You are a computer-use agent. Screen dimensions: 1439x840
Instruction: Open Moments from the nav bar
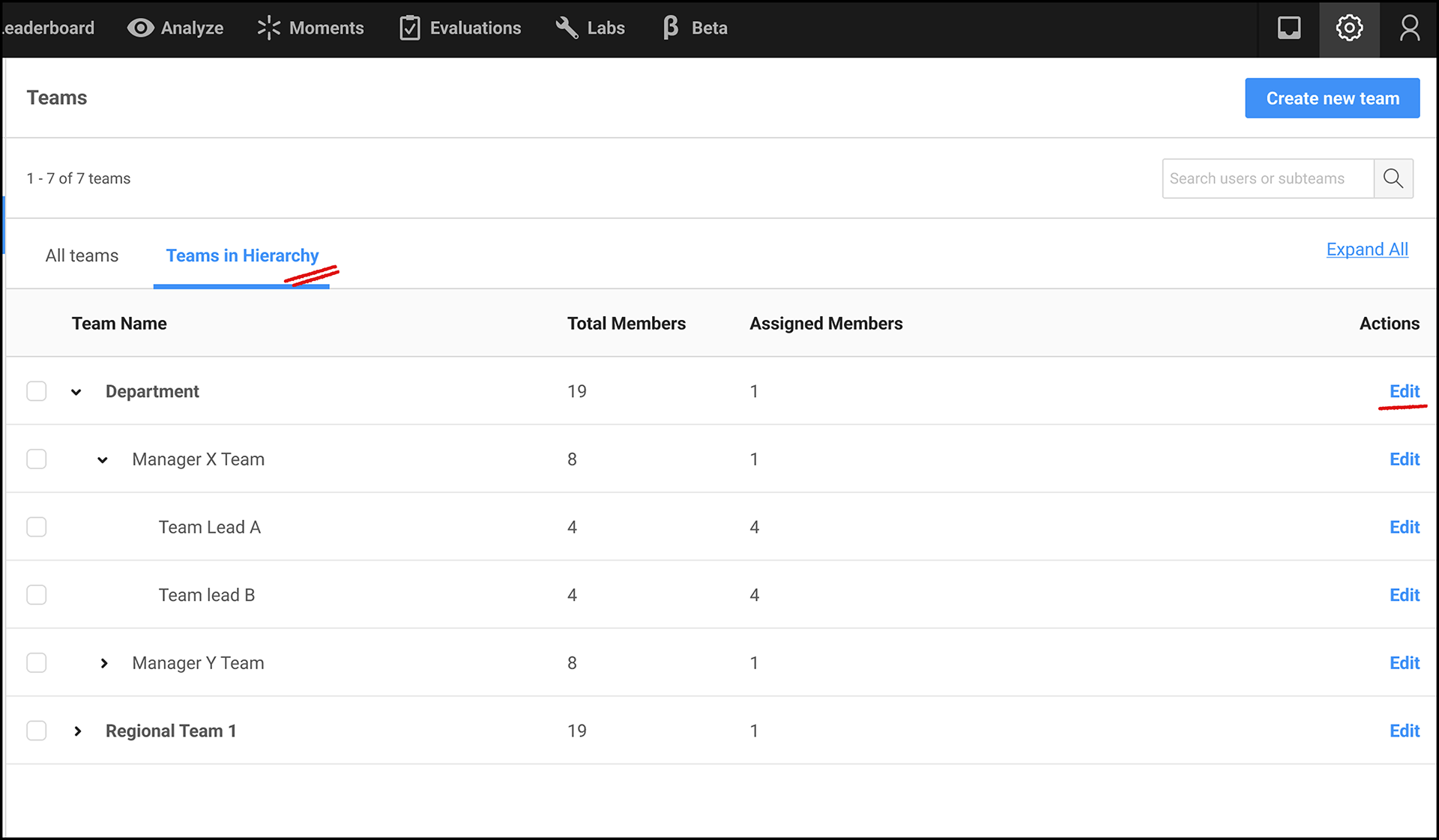tap(310, 28)
